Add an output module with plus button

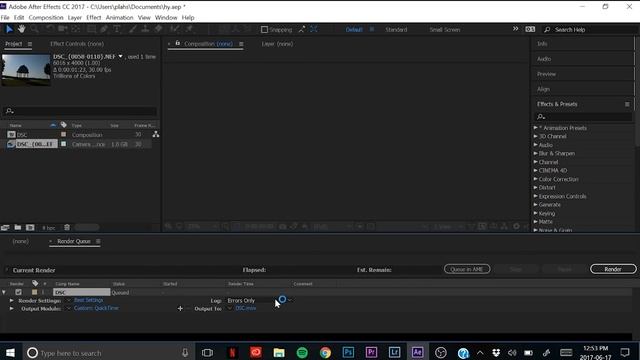(180, 309)
